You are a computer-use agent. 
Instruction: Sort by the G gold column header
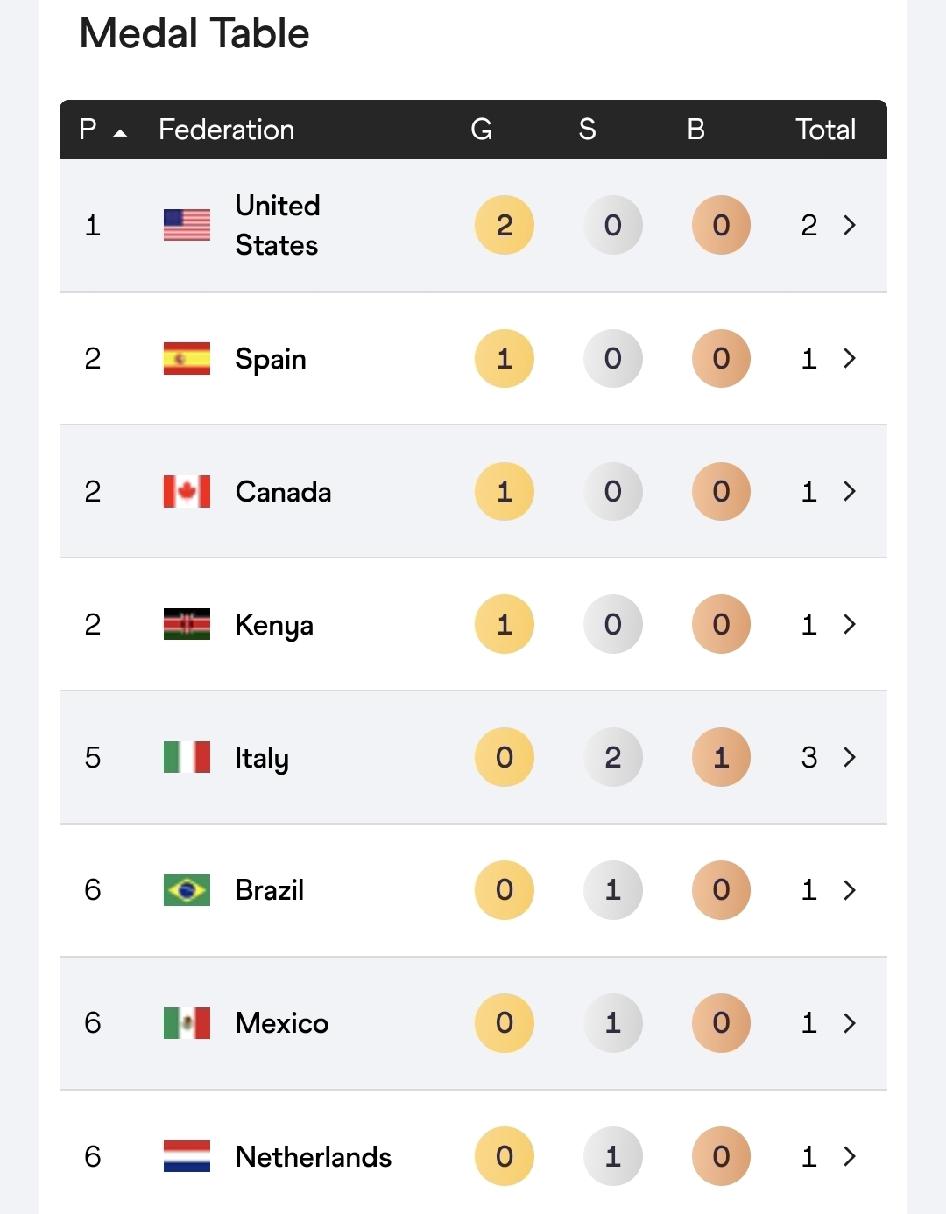coord(481,129)
